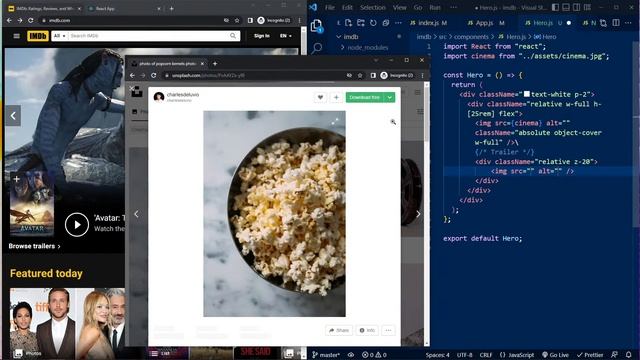Open Chrome menu in Unsplash window
The width and height of the screenshot is (640, 360).
[x=422, y=76]
